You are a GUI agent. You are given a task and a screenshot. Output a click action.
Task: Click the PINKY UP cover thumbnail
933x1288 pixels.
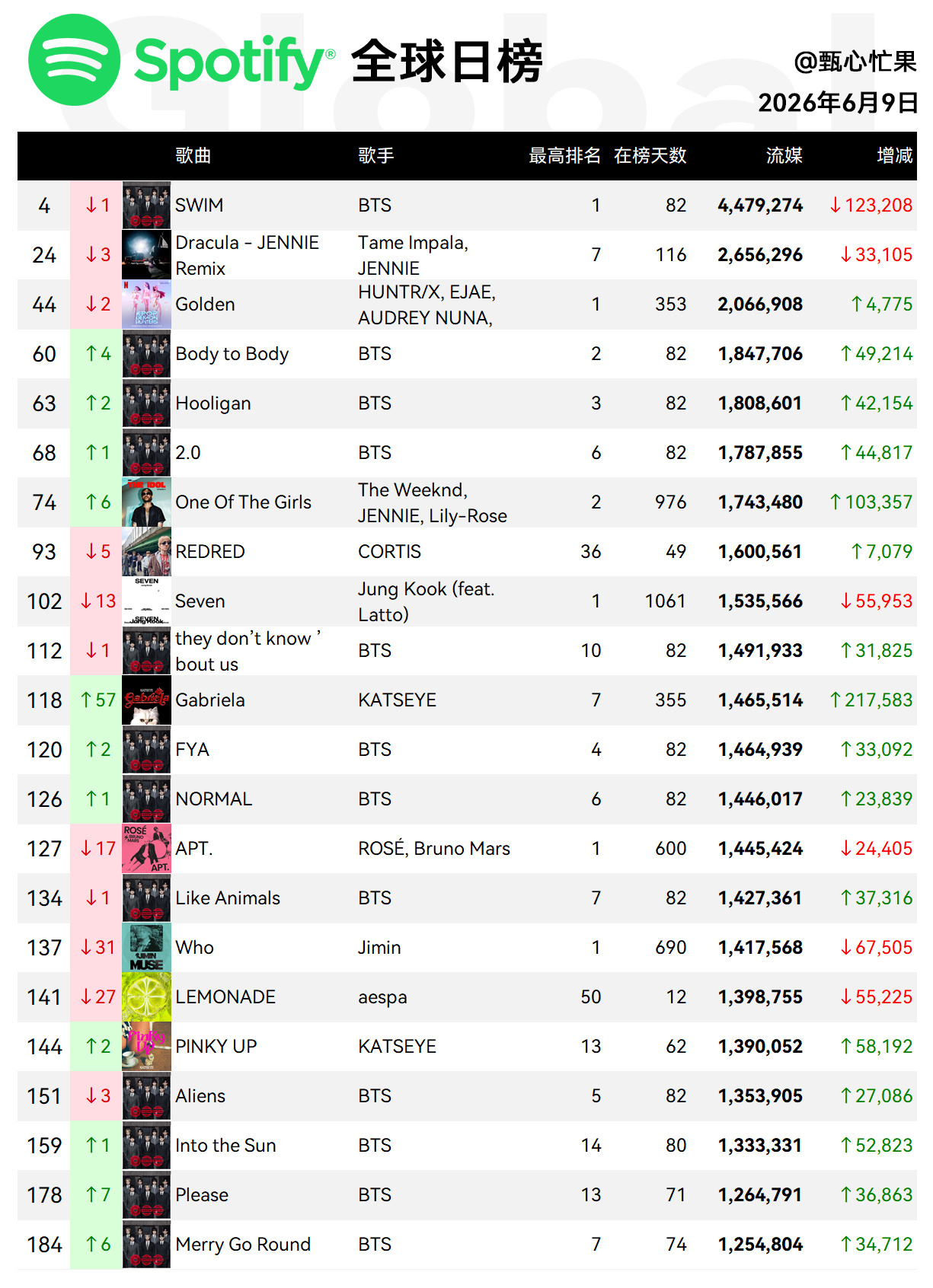pos(147,1047)
